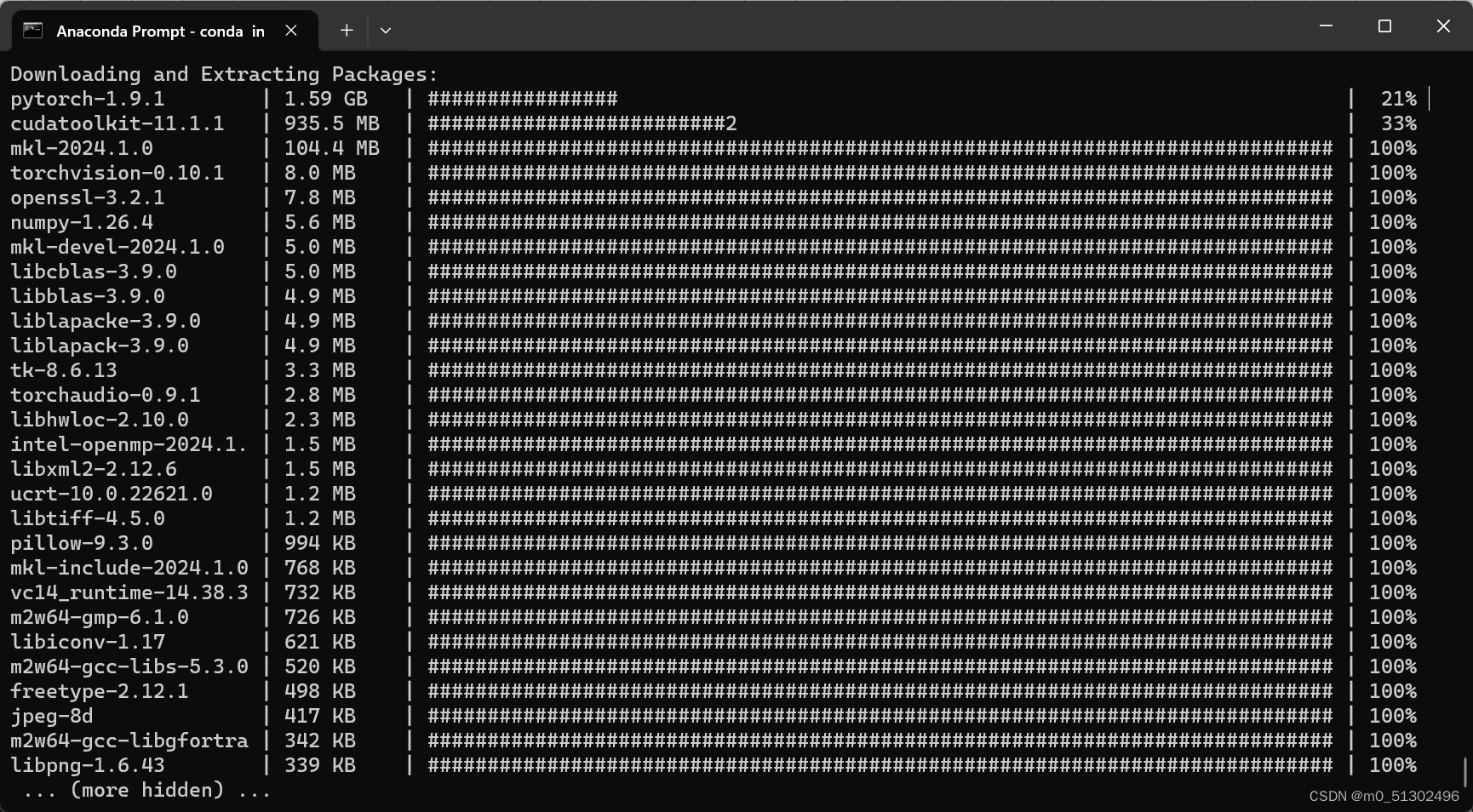Click the terminal icon on the tab
1473x812 pixels.
[33, 31]
